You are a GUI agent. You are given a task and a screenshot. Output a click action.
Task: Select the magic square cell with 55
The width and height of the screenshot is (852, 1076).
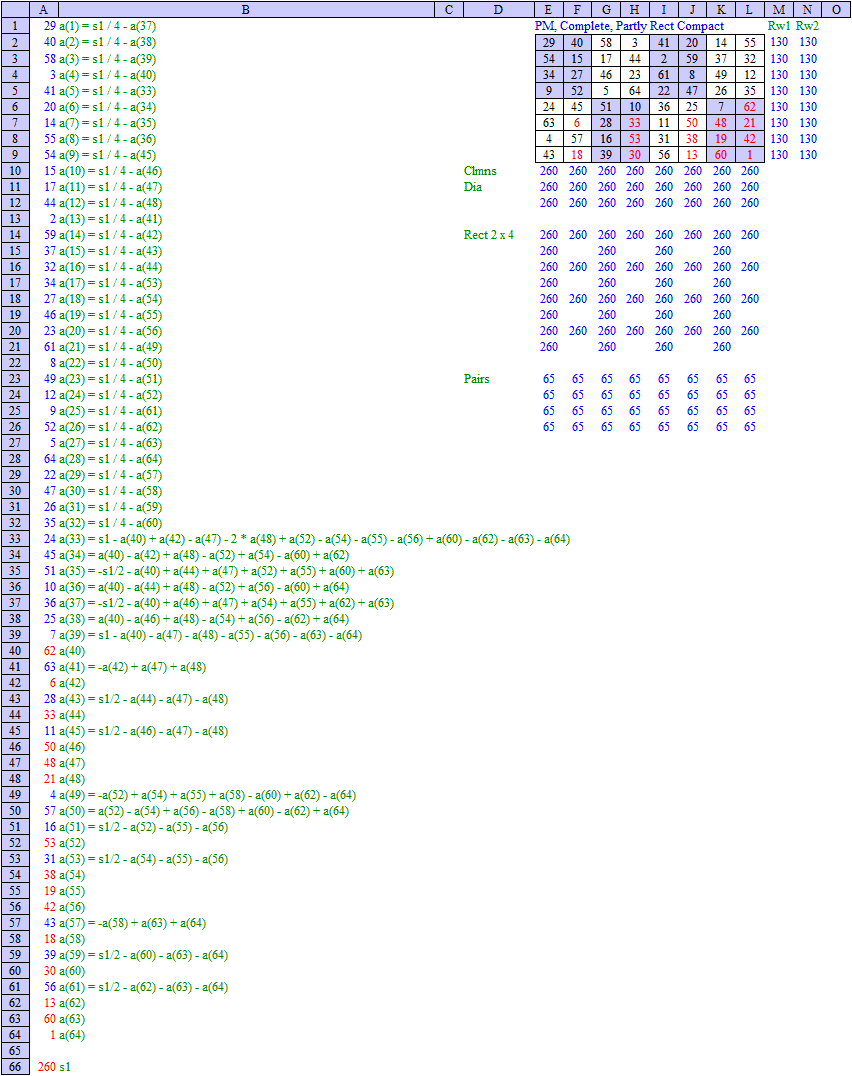pos(750,43)
